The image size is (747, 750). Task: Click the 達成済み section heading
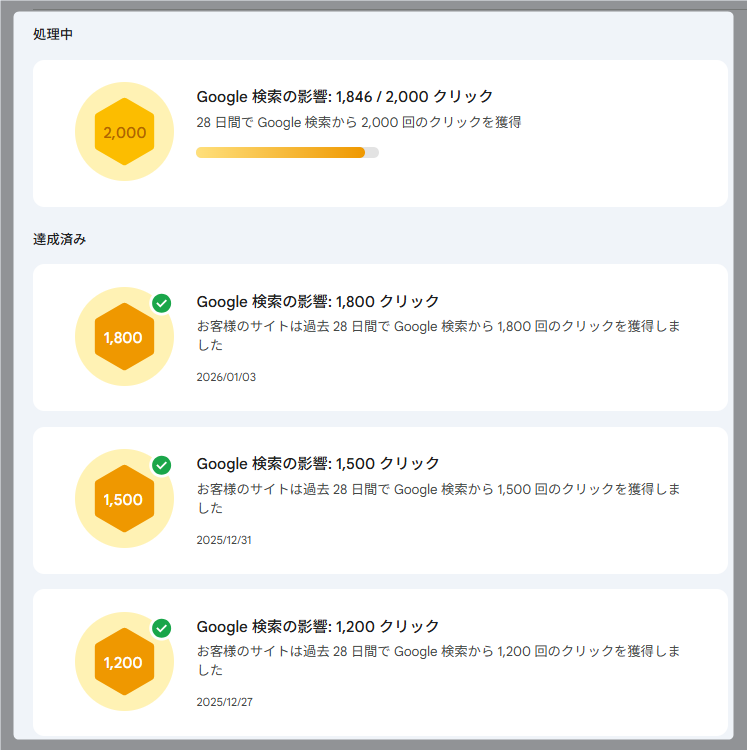(59, 240)
